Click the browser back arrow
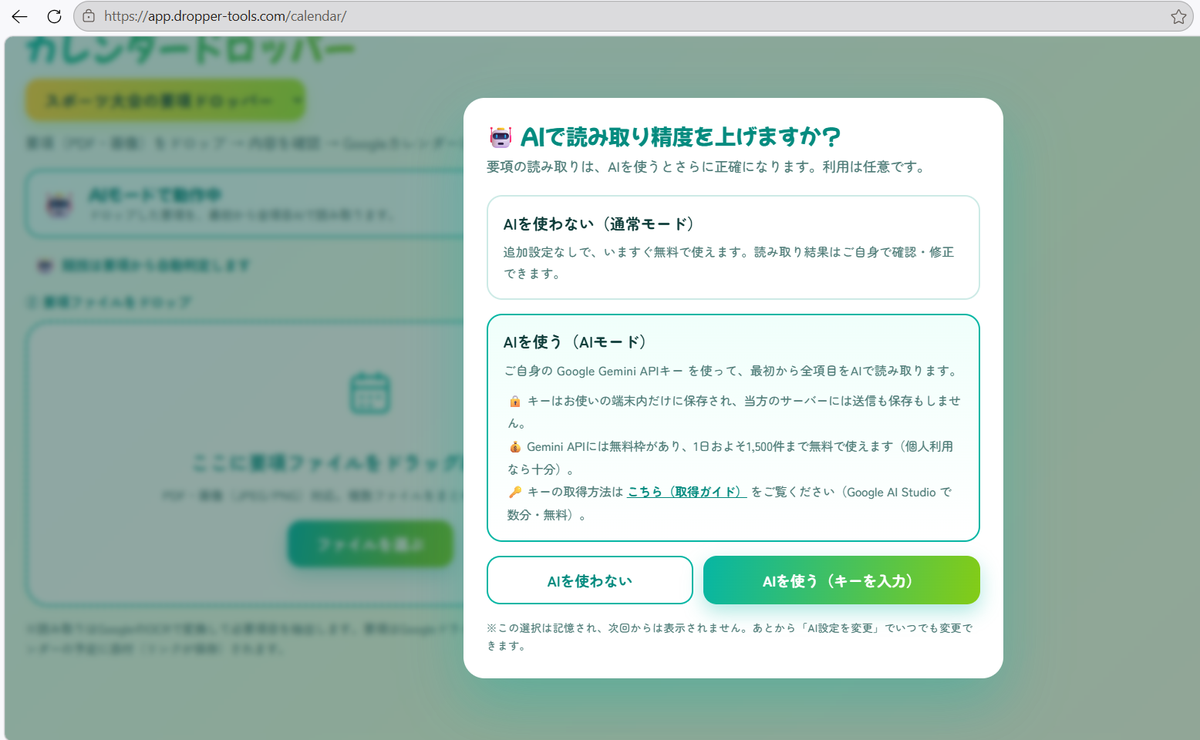Image resolution: width=1200 pixels, height=740 pixels. [19, 16]
